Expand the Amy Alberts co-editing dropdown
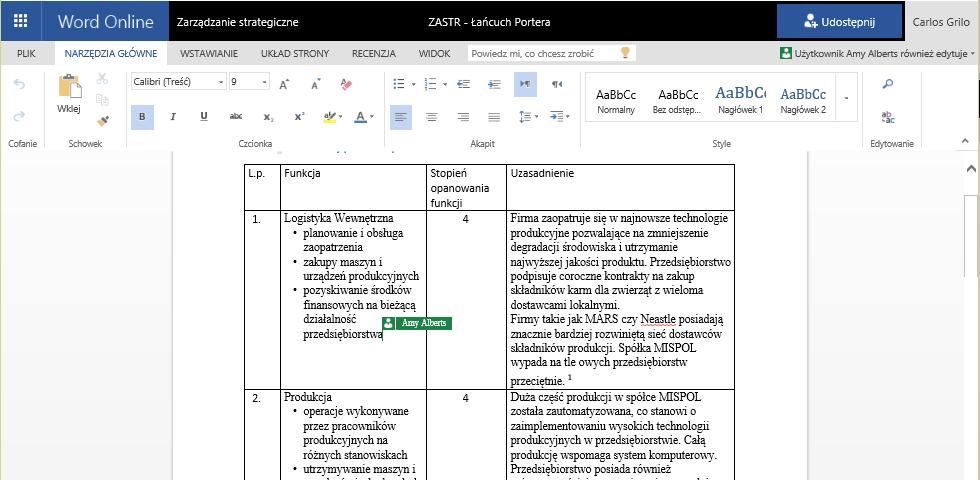980x480 pixels. coord(973,54)
